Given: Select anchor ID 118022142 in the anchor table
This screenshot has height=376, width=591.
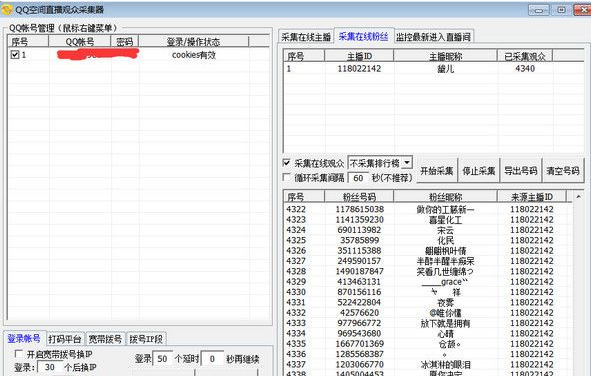Looking at the screenshot, I should point(359,69).
